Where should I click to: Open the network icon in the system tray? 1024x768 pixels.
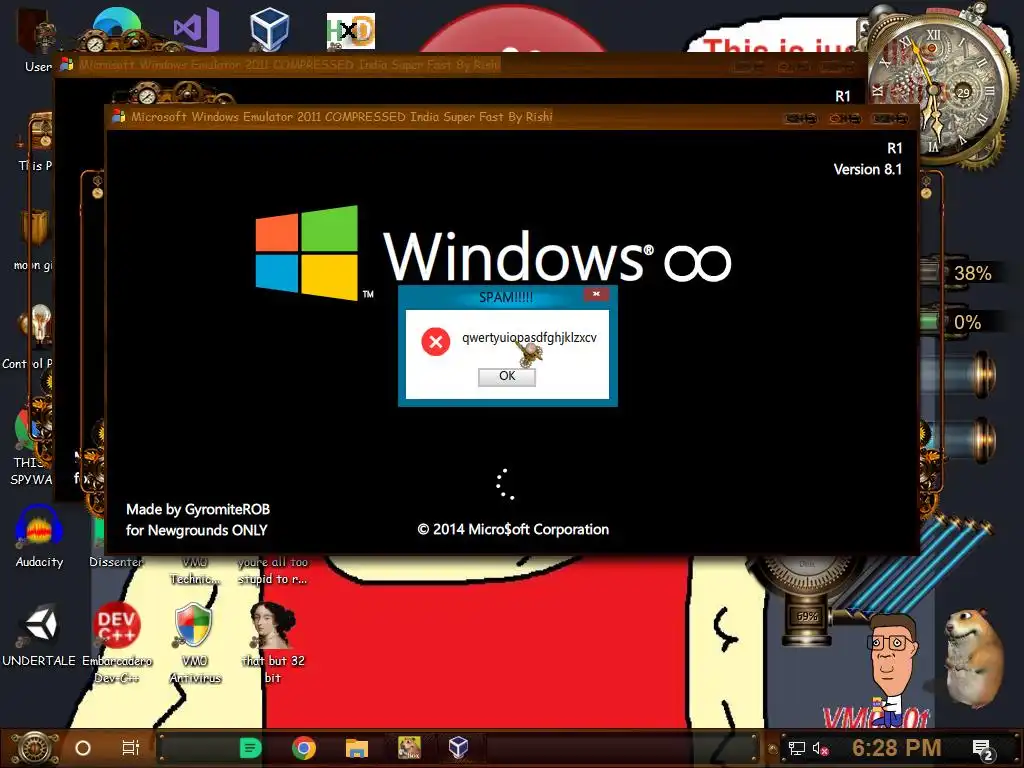(x=796, y=748)
